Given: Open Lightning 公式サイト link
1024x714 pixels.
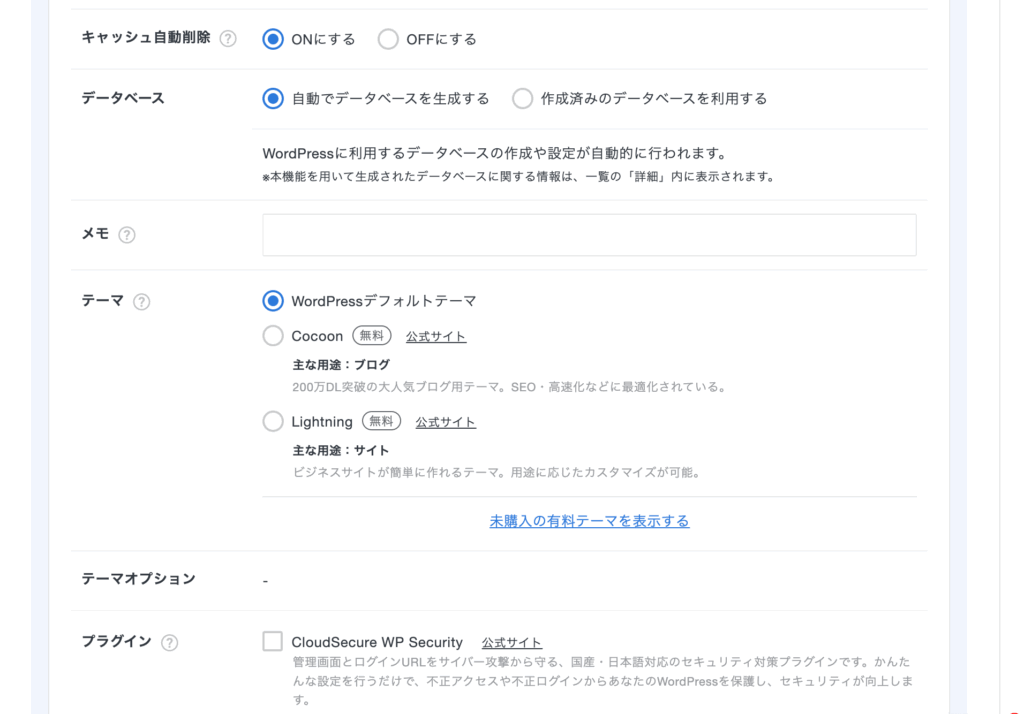Looking at the screenshot, I should coord(446,422).
